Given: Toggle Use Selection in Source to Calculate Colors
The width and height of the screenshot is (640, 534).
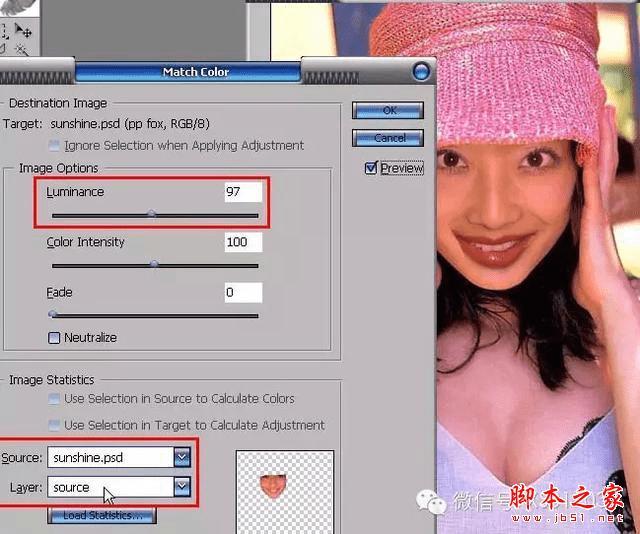Looking at the screenshot, I should [x=54, y=398].
